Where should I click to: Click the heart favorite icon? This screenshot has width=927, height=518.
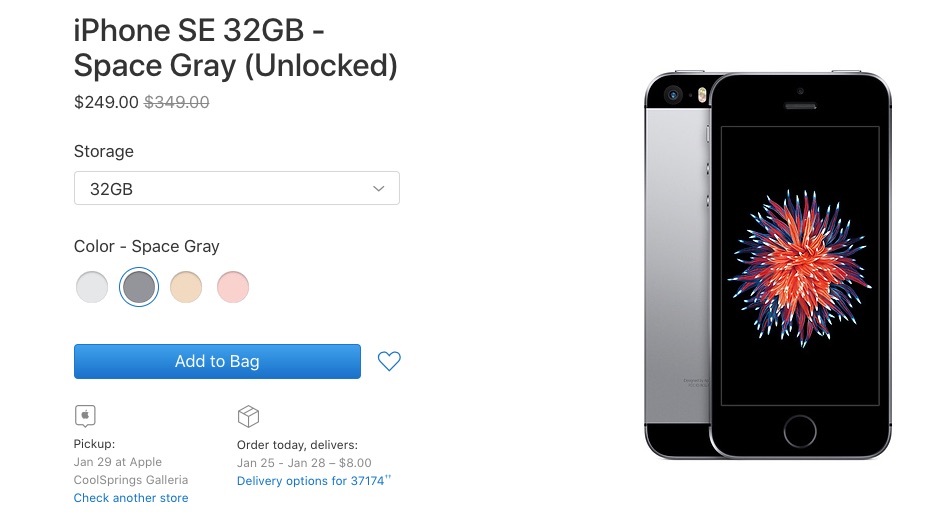tap(389, 361)
